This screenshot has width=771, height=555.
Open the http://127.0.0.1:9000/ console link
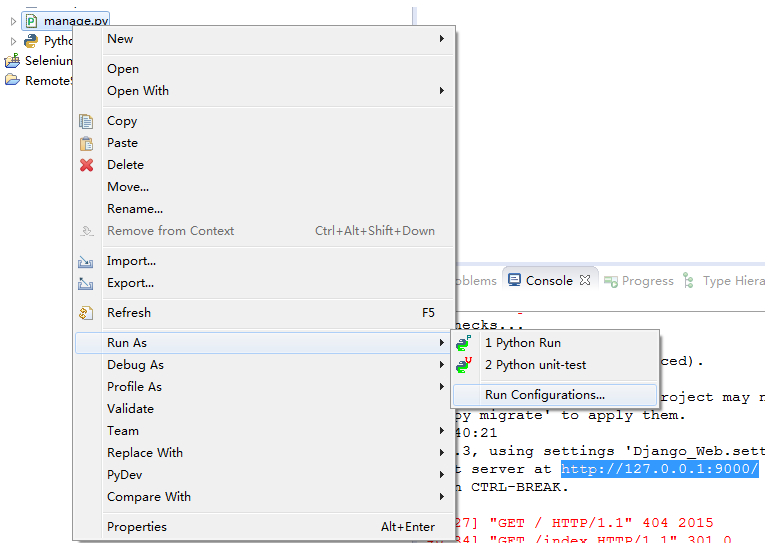point(659,468)
